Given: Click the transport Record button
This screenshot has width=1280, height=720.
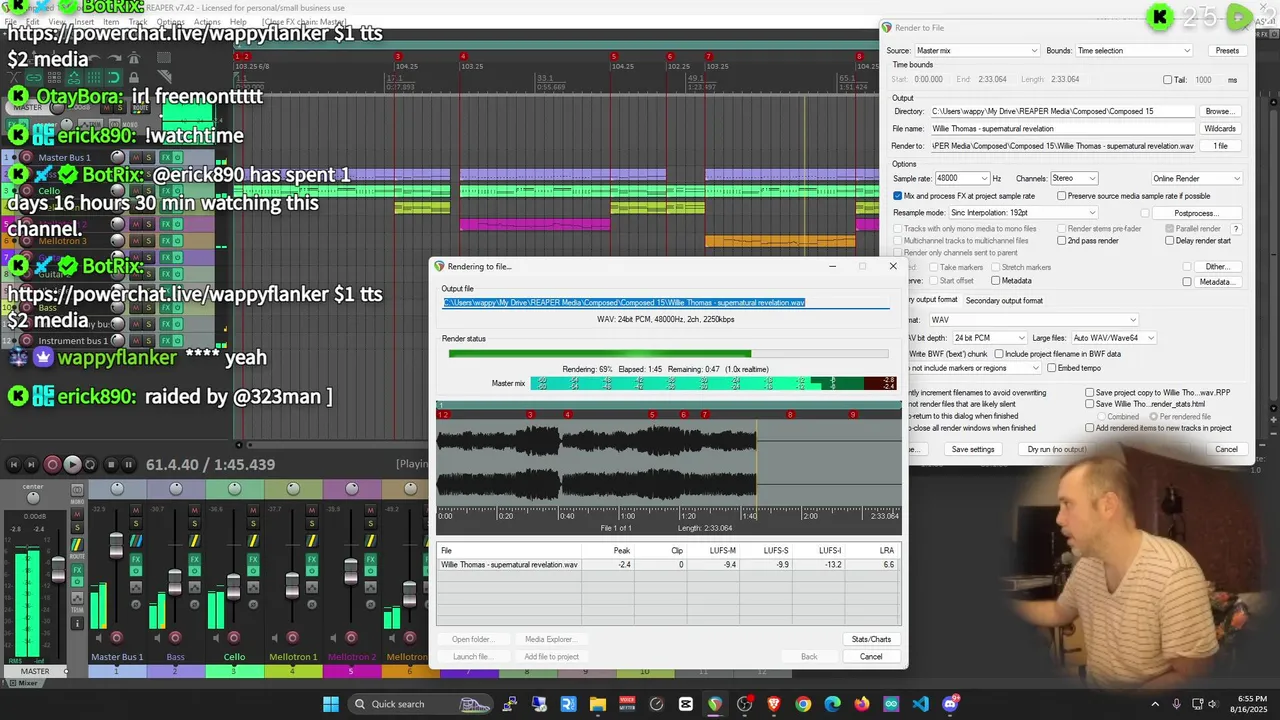Looking at the screenshot, I should click(x=52, y=464).
